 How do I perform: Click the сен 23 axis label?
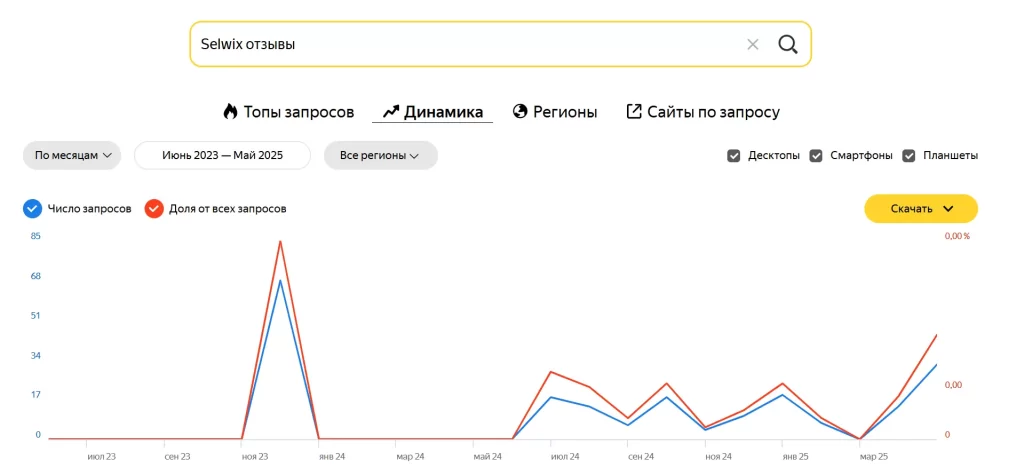pyautogui.click(x=178, y=457)
